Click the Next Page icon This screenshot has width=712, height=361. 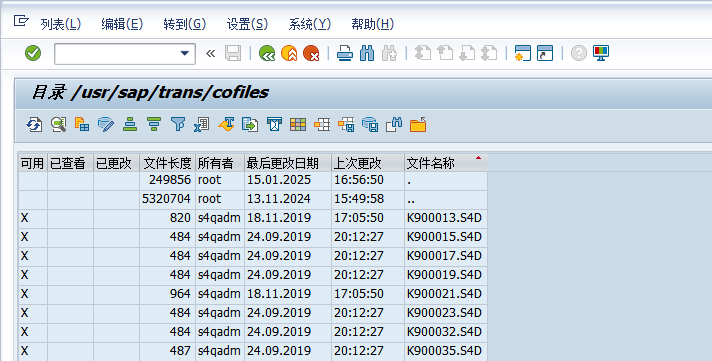[467, 54]
